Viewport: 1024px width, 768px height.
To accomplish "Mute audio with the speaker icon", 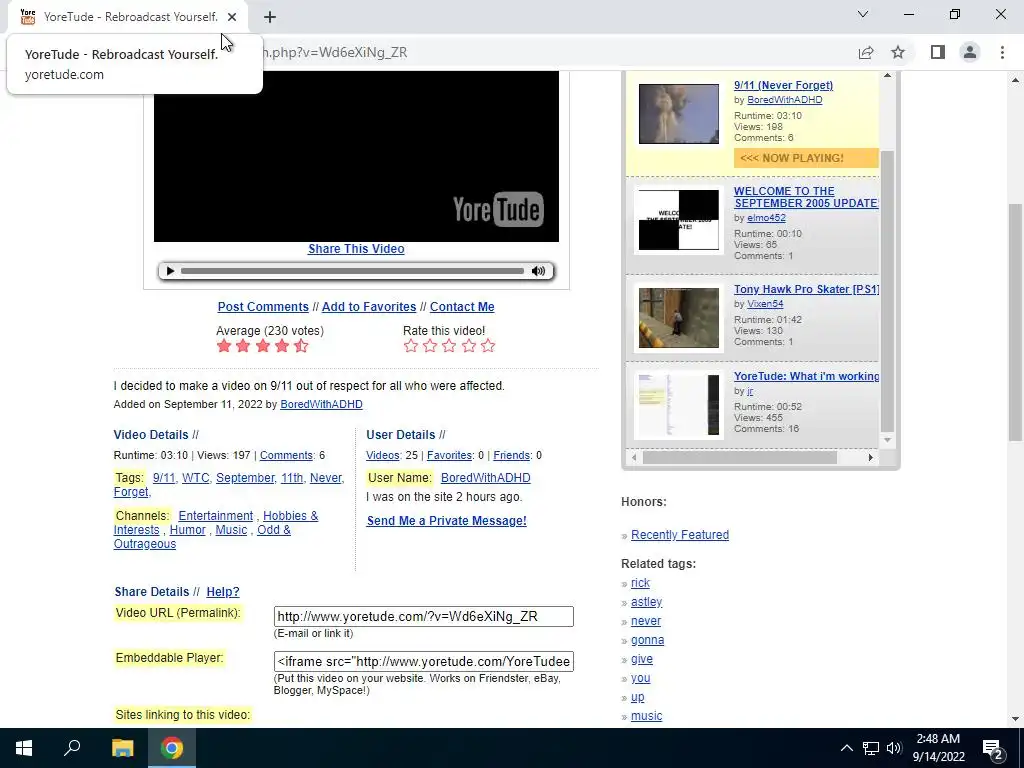I will click(538, 271).
